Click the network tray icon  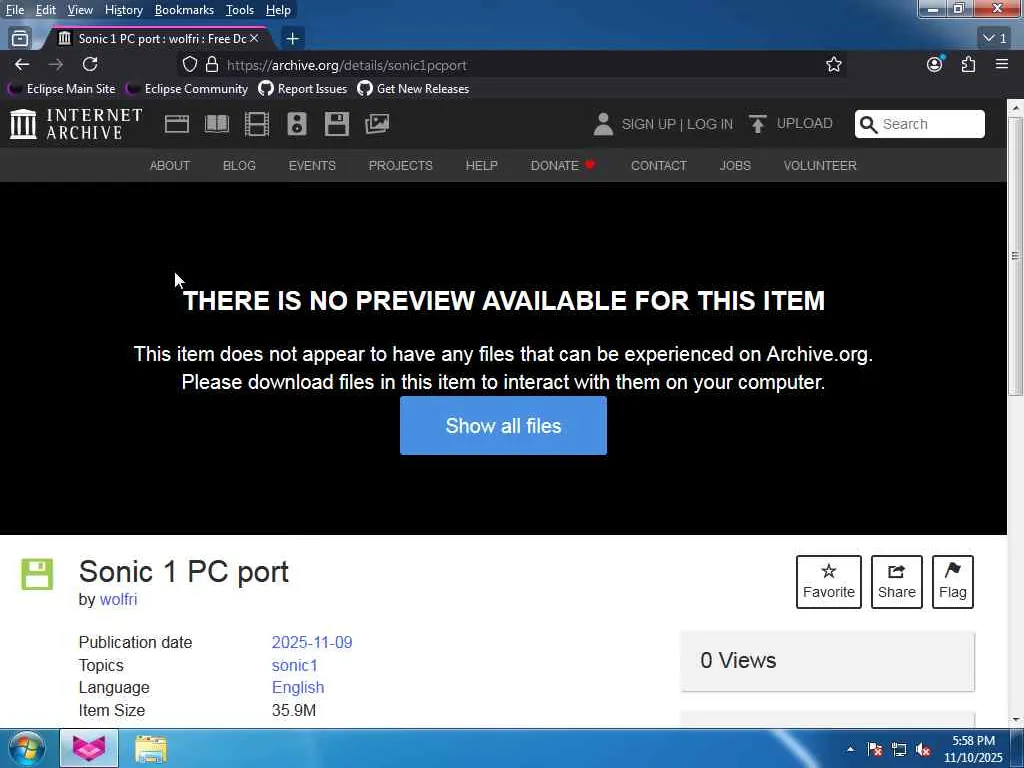(x=899, y=750)
